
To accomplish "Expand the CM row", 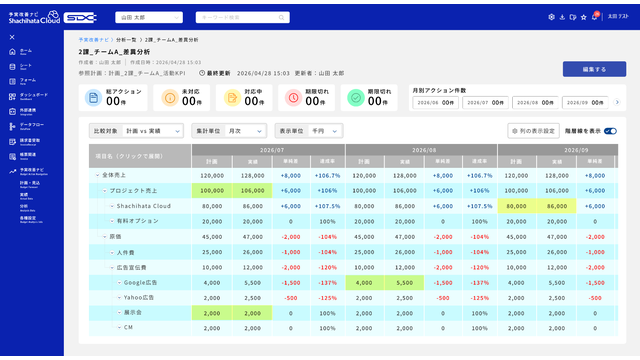I will (119, 327).
